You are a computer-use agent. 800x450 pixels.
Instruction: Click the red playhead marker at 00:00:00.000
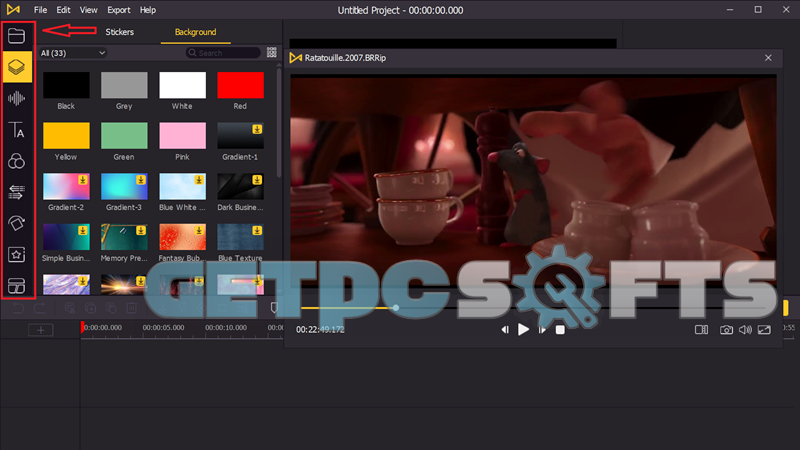click(82, 327)
